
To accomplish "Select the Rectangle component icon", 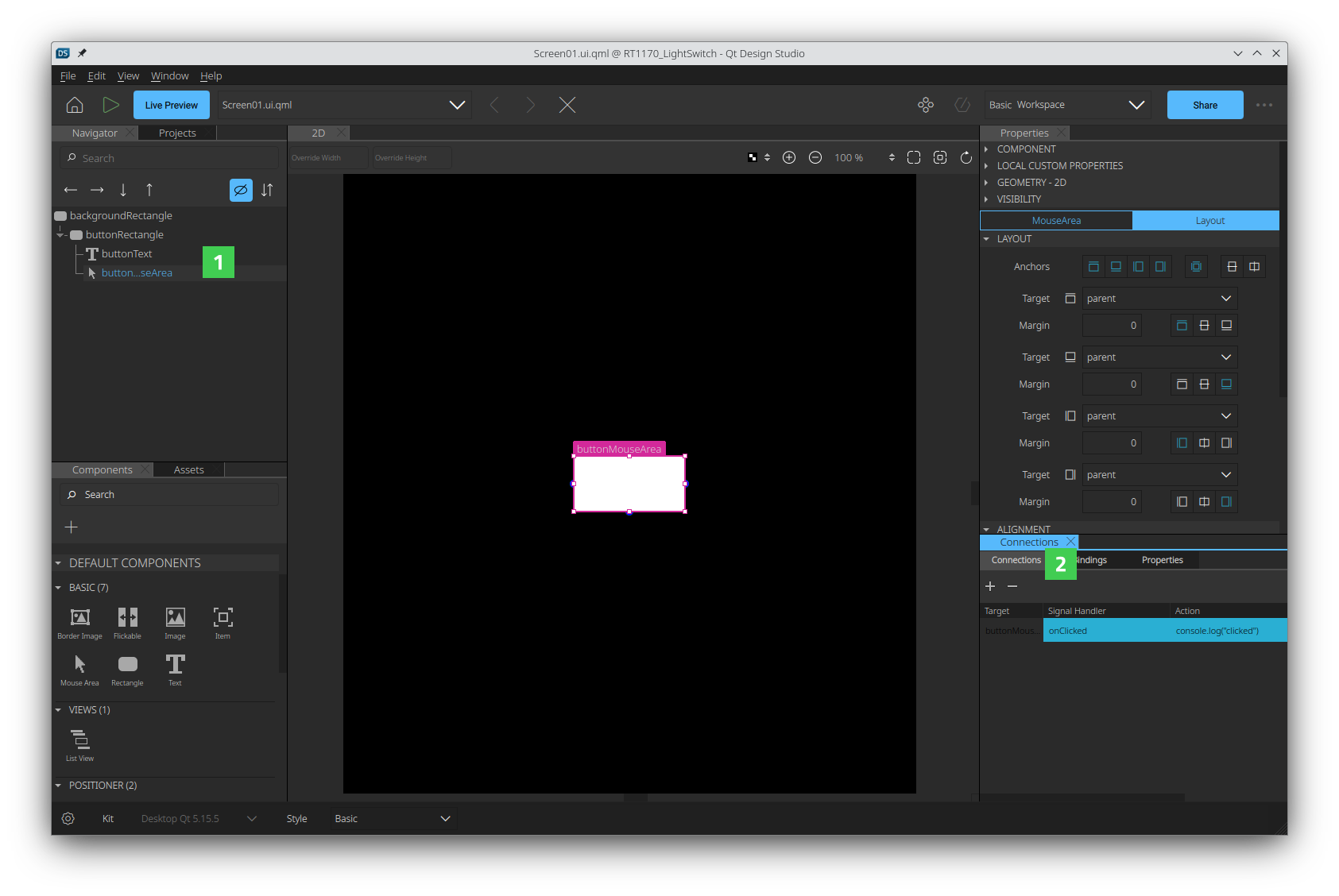I will click(127, 665).
